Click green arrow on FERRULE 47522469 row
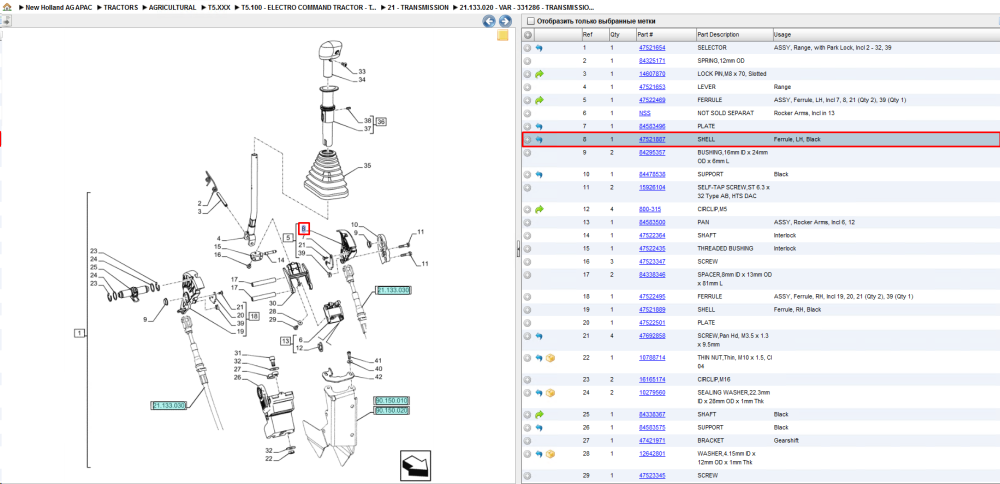Image resolution: width=1000 pixels, height=484 pixels. [x=539, y=100]
